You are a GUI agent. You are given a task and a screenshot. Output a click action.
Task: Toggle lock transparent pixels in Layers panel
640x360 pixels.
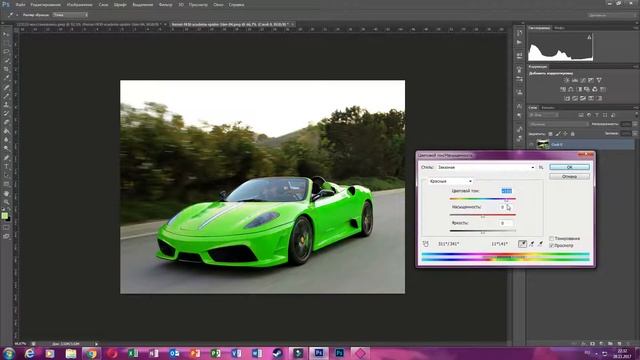click(550, 134)
